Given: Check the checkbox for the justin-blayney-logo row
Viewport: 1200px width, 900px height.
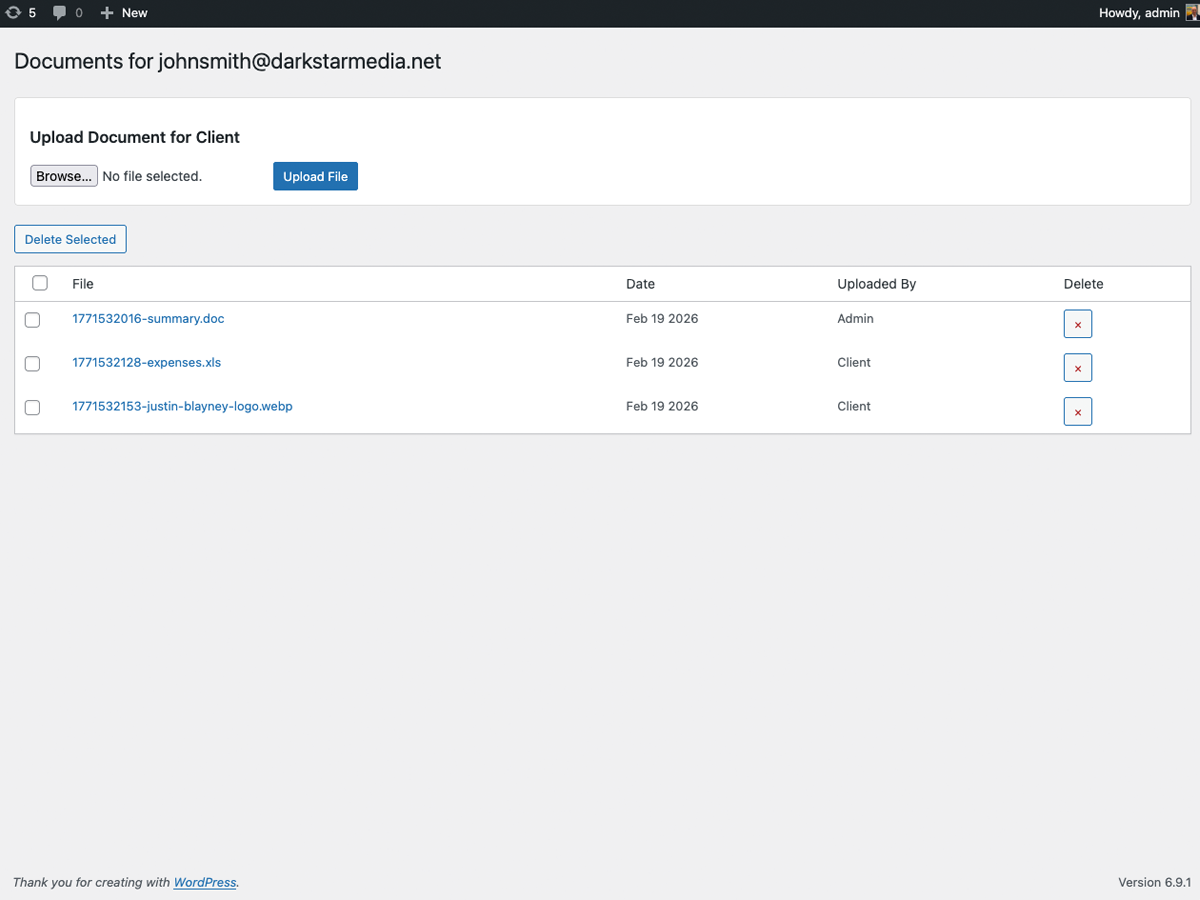Looking at the screenshot, I should point(32,407).
